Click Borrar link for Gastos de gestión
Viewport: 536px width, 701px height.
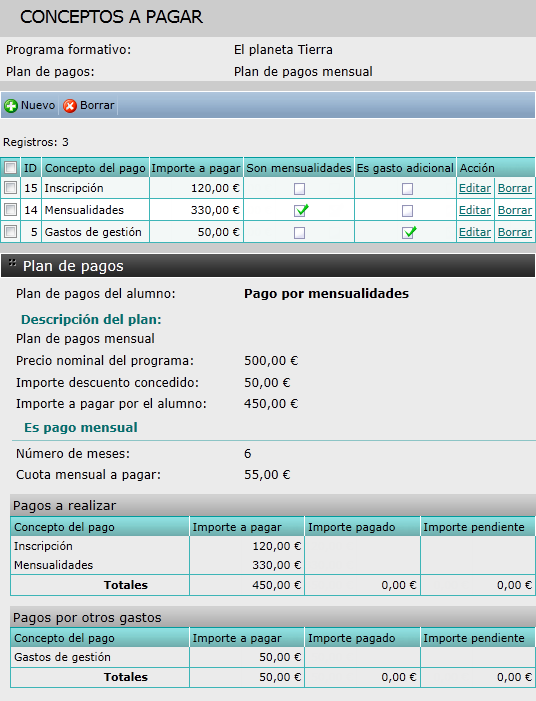[515, 232]
